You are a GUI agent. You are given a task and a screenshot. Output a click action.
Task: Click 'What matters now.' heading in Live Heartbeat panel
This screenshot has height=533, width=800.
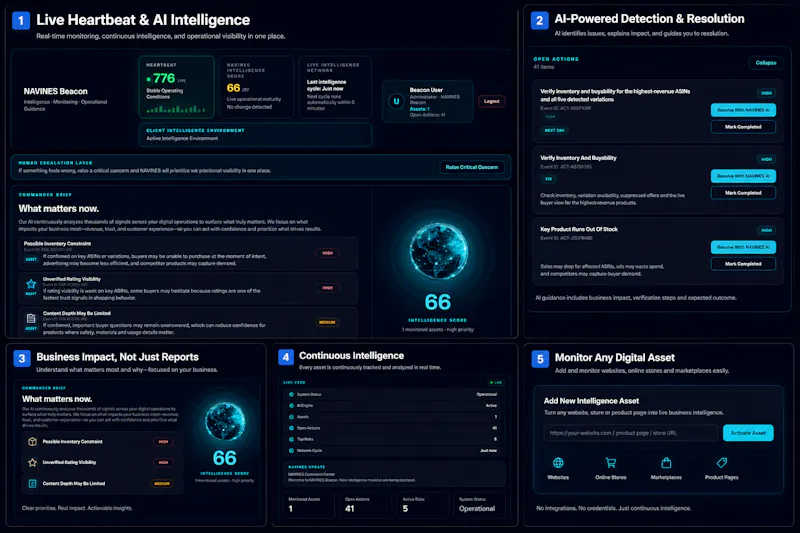59,209
